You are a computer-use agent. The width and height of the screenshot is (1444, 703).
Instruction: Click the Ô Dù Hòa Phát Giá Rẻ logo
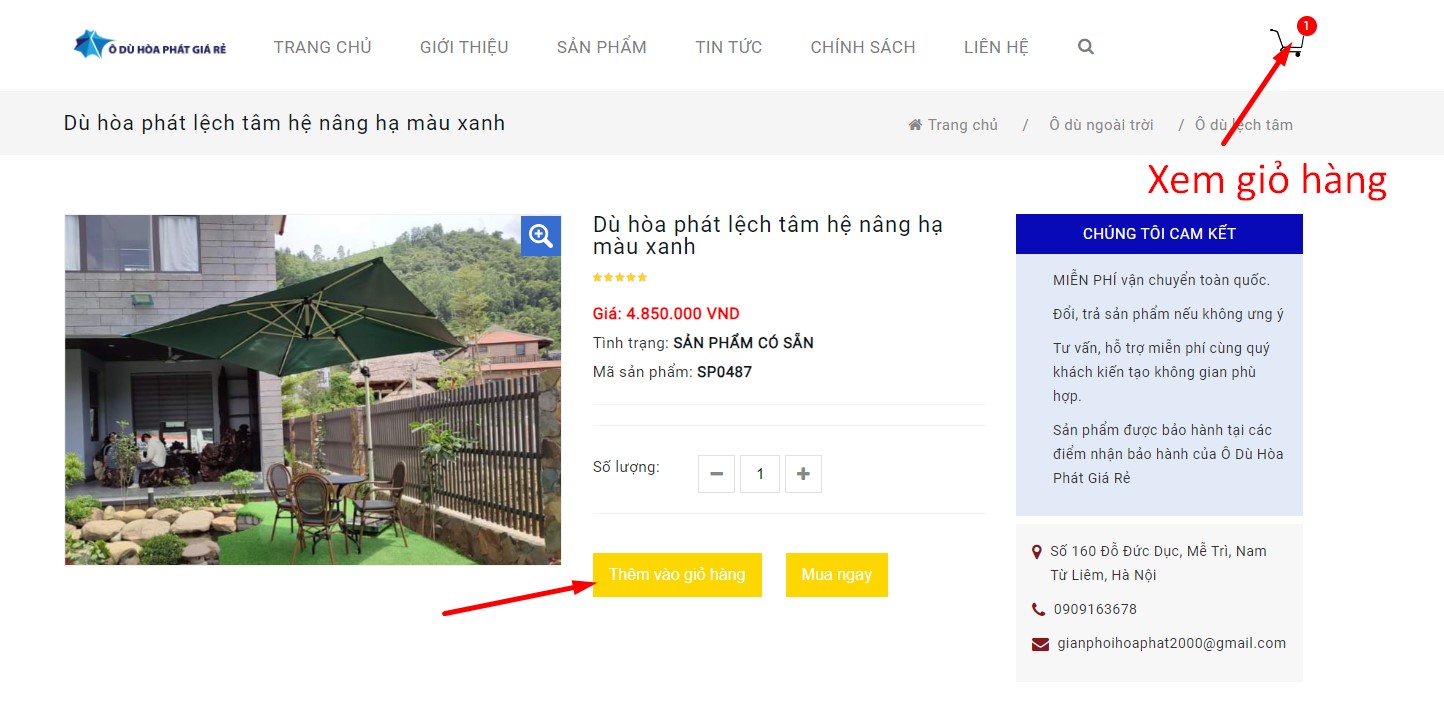[x=150, y=45]
